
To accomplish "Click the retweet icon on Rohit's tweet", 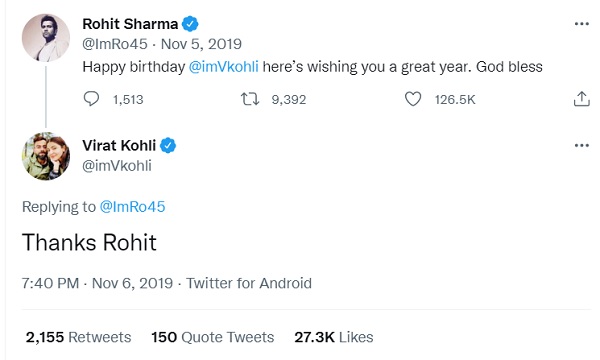I will tap(250, 99).
